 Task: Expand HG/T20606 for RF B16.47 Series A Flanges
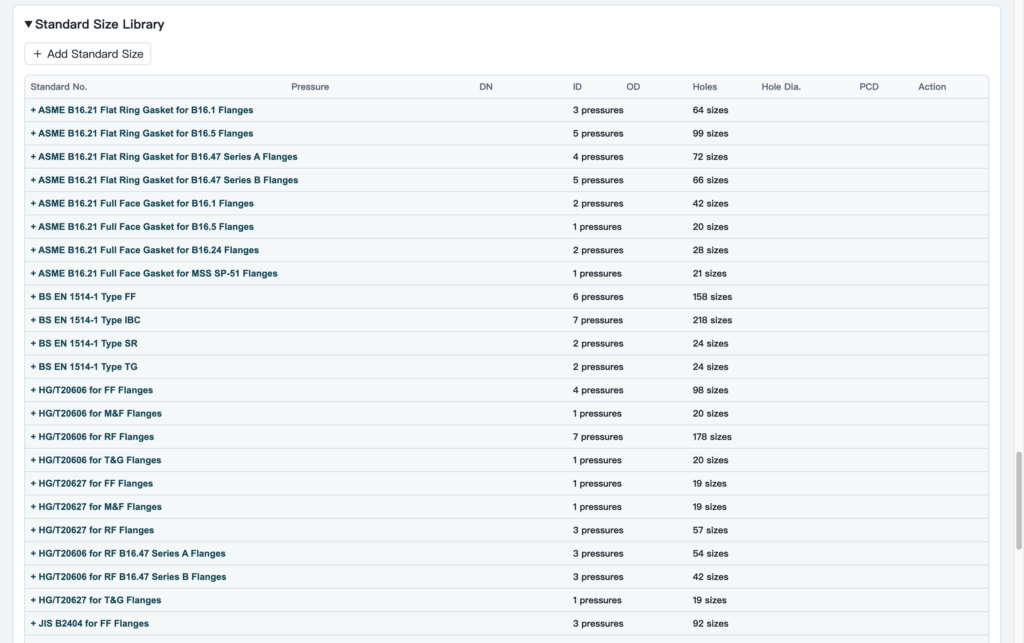click(x=128, y=554)
